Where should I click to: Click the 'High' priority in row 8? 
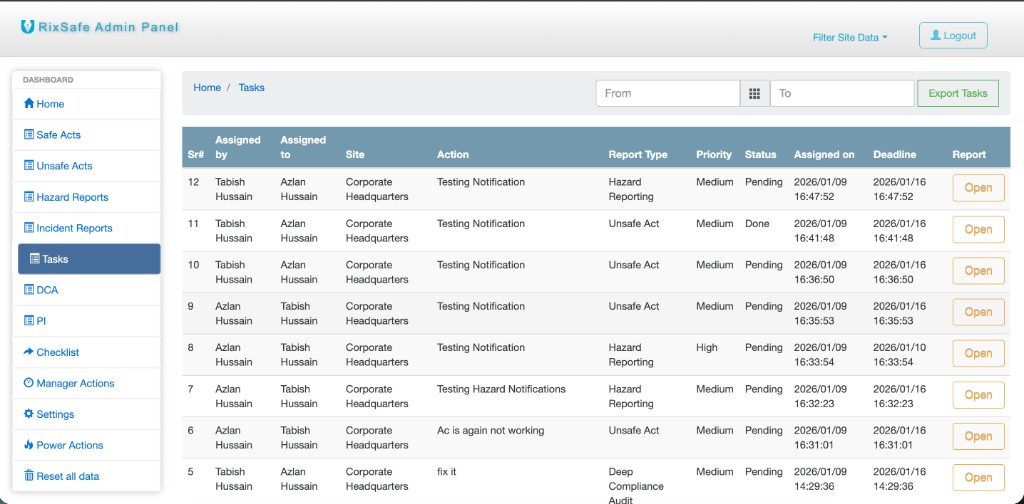(x=707, y=347)
